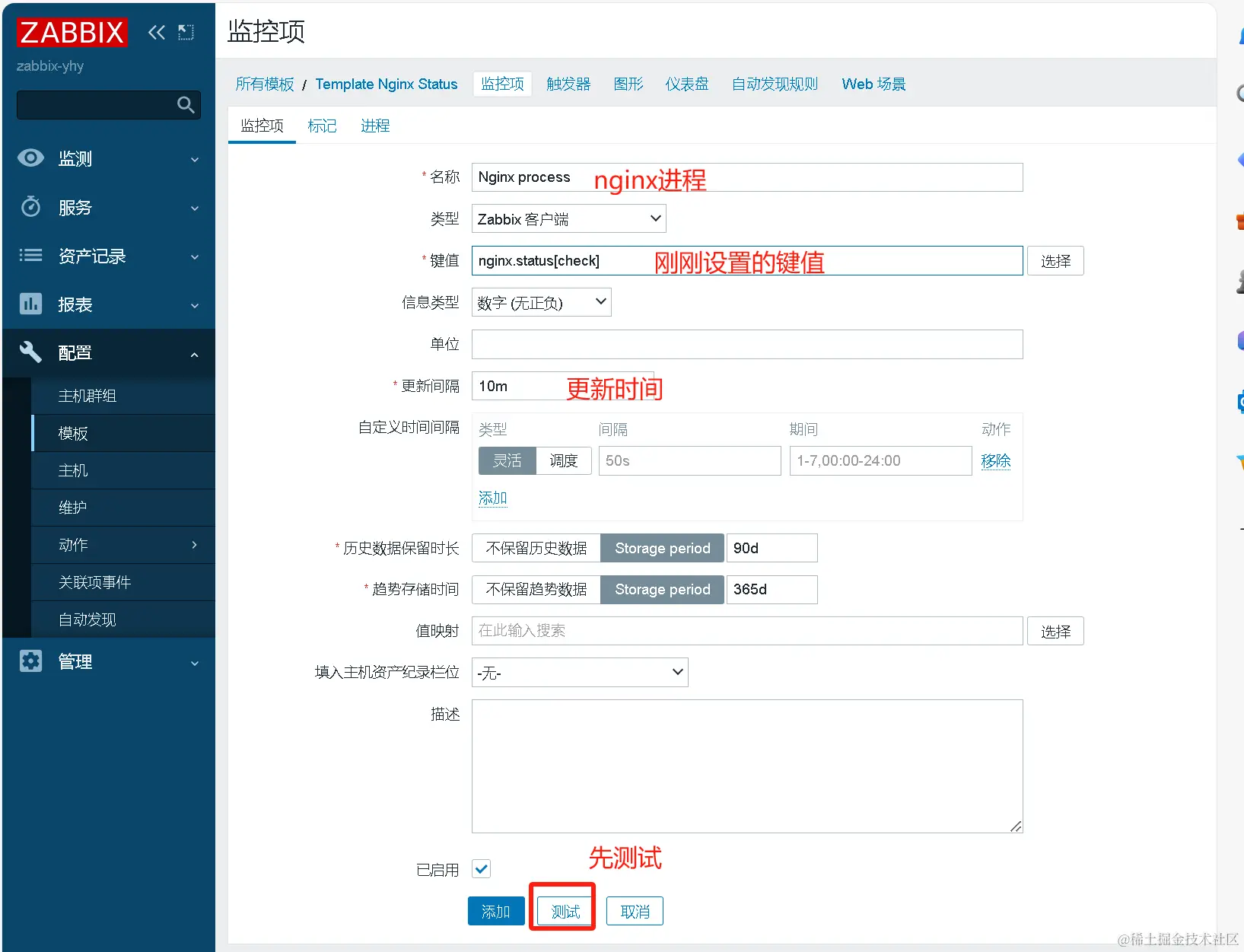
Task: Click the 监测 eye icon
Action: click(30, 158)
